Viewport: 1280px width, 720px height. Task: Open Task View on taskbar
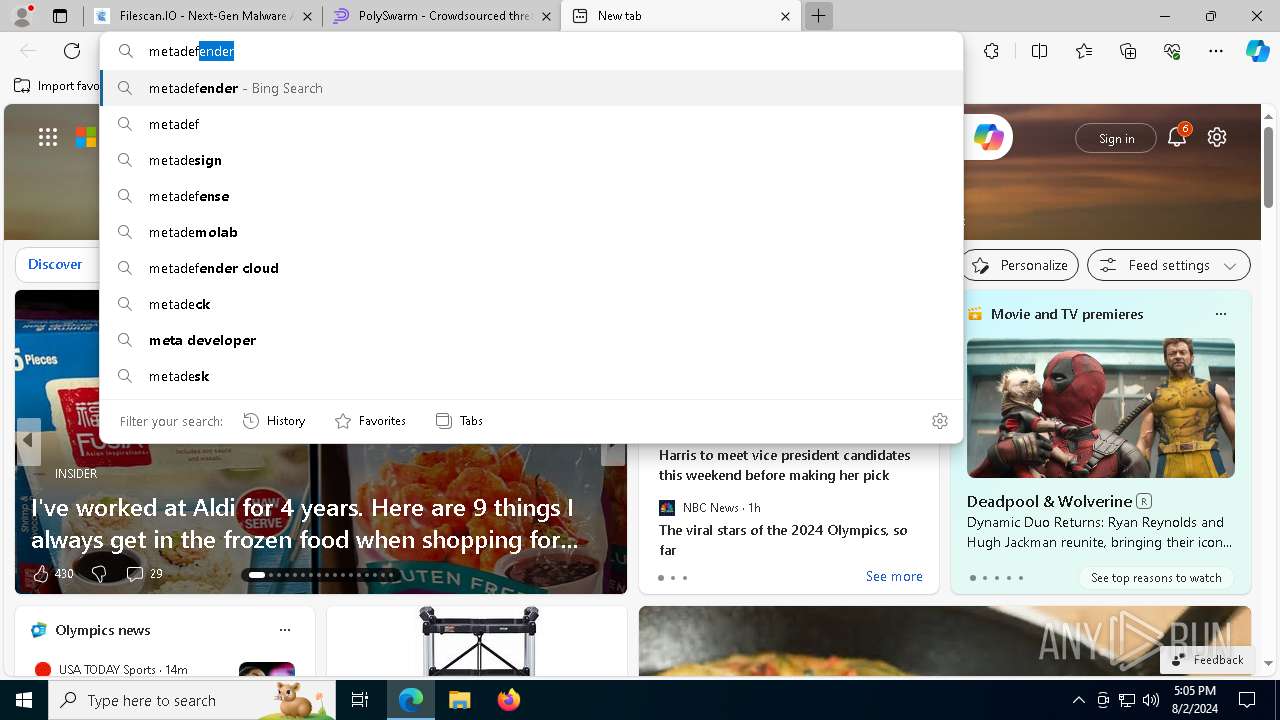(x=360, y=701)
